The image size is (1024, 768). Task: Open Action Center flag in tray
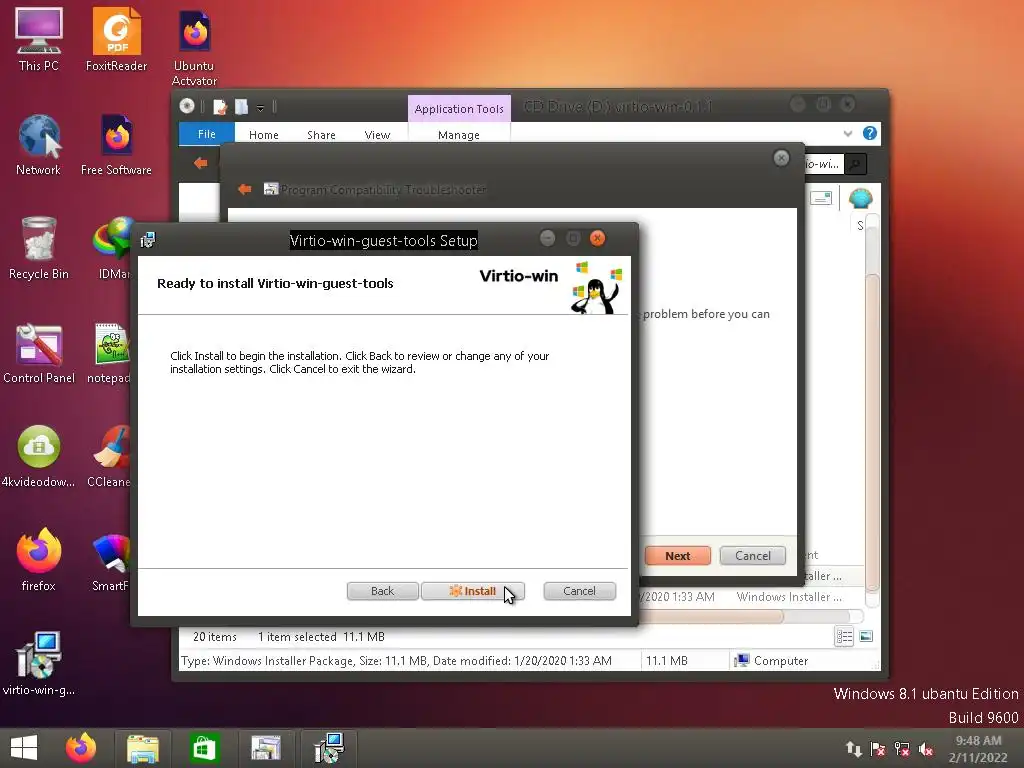tap(878, 749)
